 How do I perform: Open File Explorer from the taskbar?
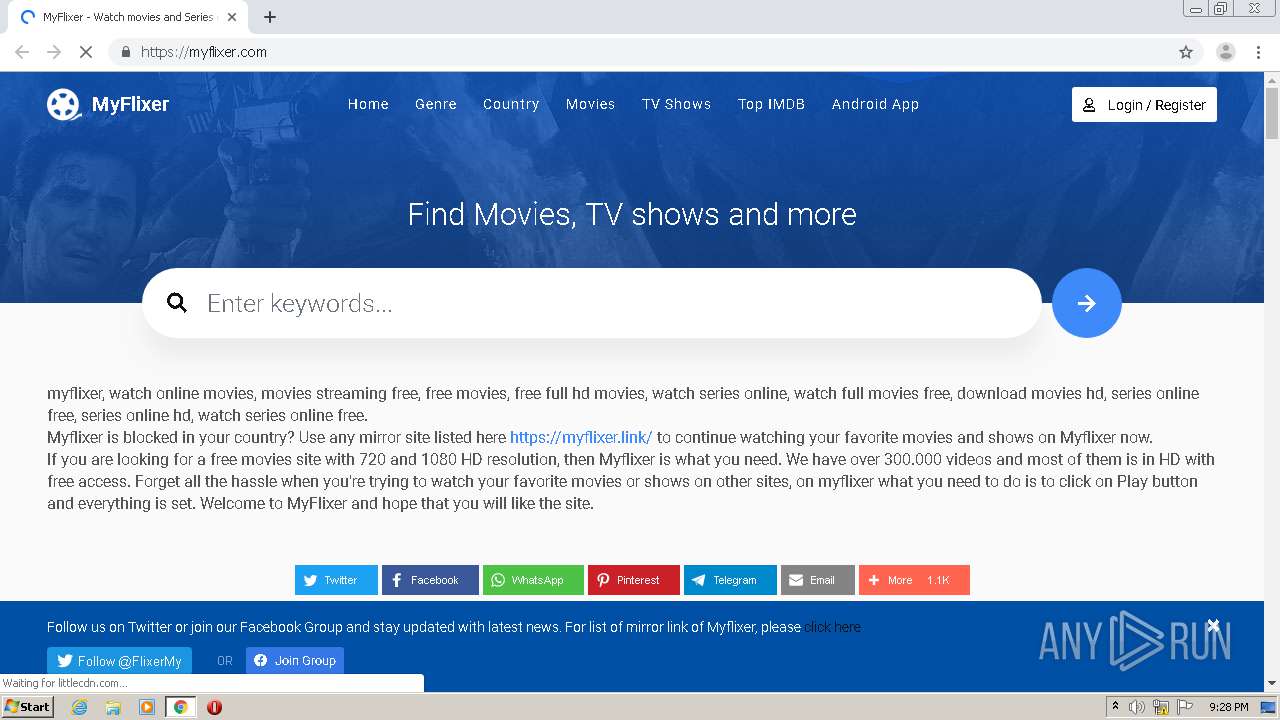tap(113, 707)
